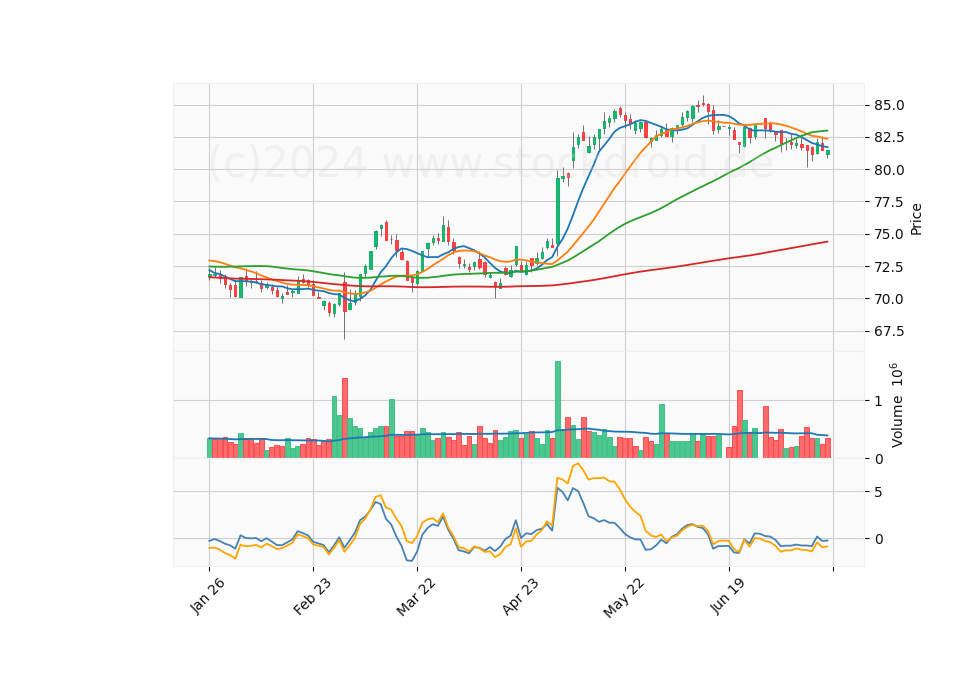Click the 'Volume 10⁶' axis title
Viewport: 960px width, 690px height.
pyautogui.click(x=896, y=405)
